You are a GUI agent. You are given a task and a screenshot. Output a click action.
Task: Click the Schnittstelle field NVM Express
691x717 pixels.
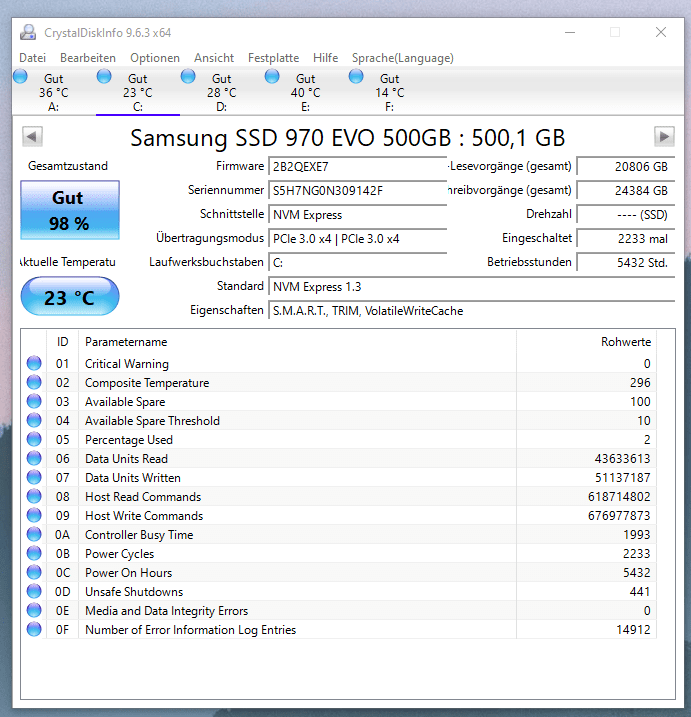357,214
